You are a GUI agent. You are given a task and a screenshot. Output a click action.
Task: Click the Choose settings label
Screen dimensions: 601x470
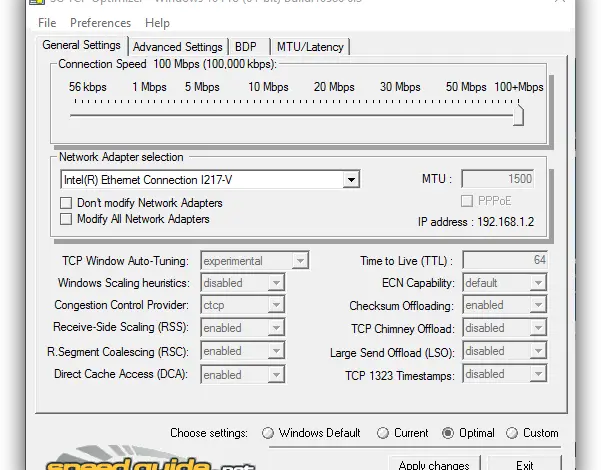[209, 433]
